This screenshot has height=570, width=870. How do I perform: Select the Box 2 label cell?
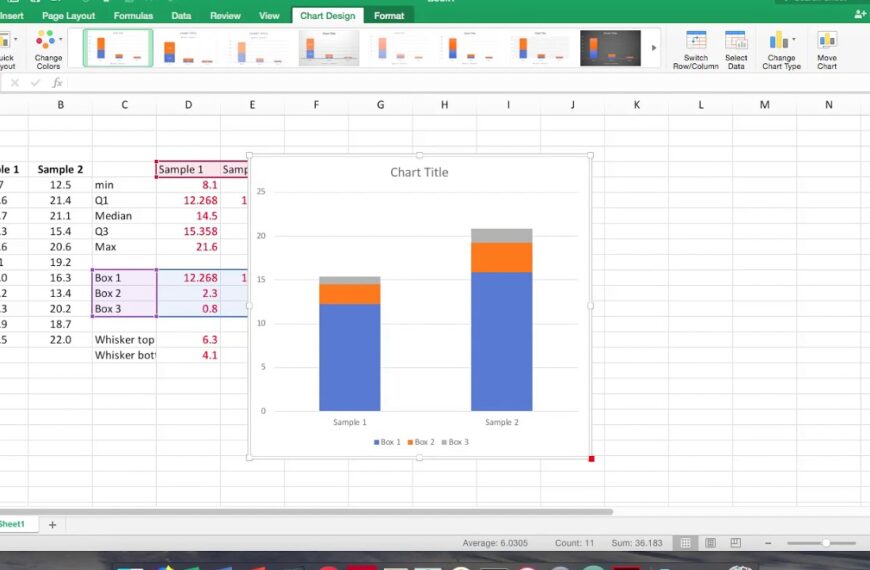(x=124, y=293)
